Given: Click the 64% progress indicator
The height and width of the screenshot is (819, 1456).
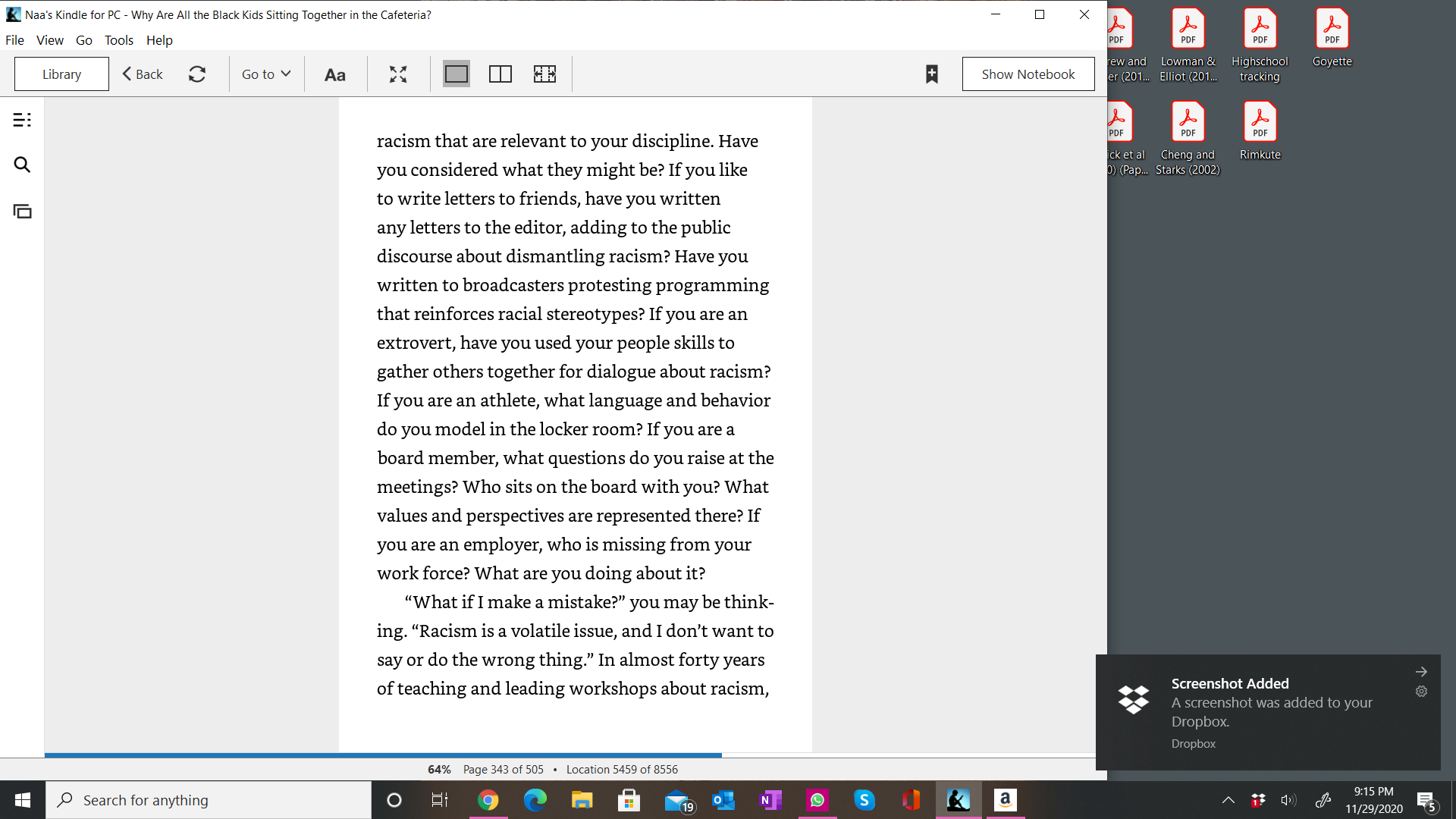Looking at the screenshot, I should [x=439, y=769].
